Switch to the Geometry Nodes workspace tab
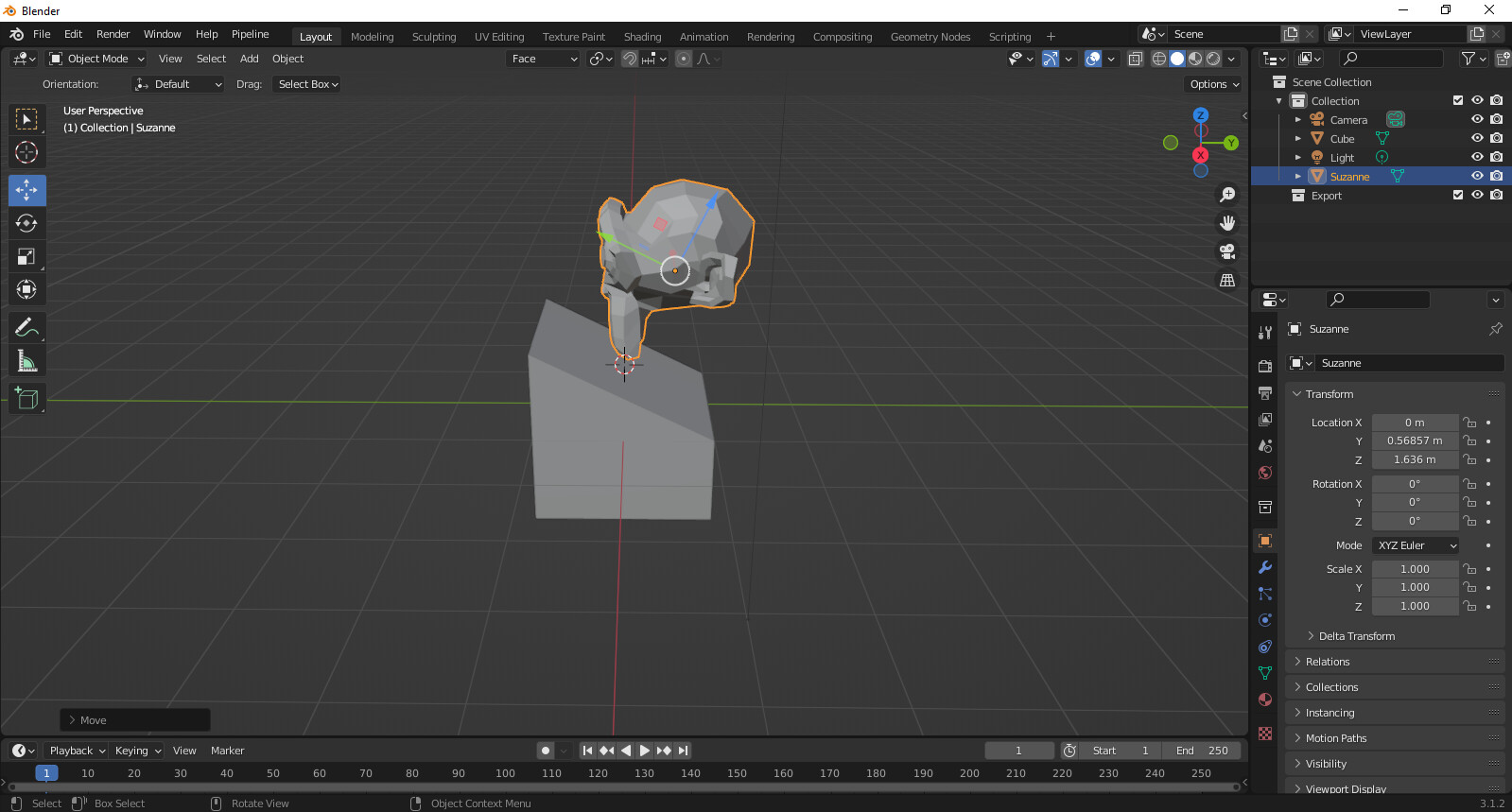1512x812 pixels. pos(930,37)
